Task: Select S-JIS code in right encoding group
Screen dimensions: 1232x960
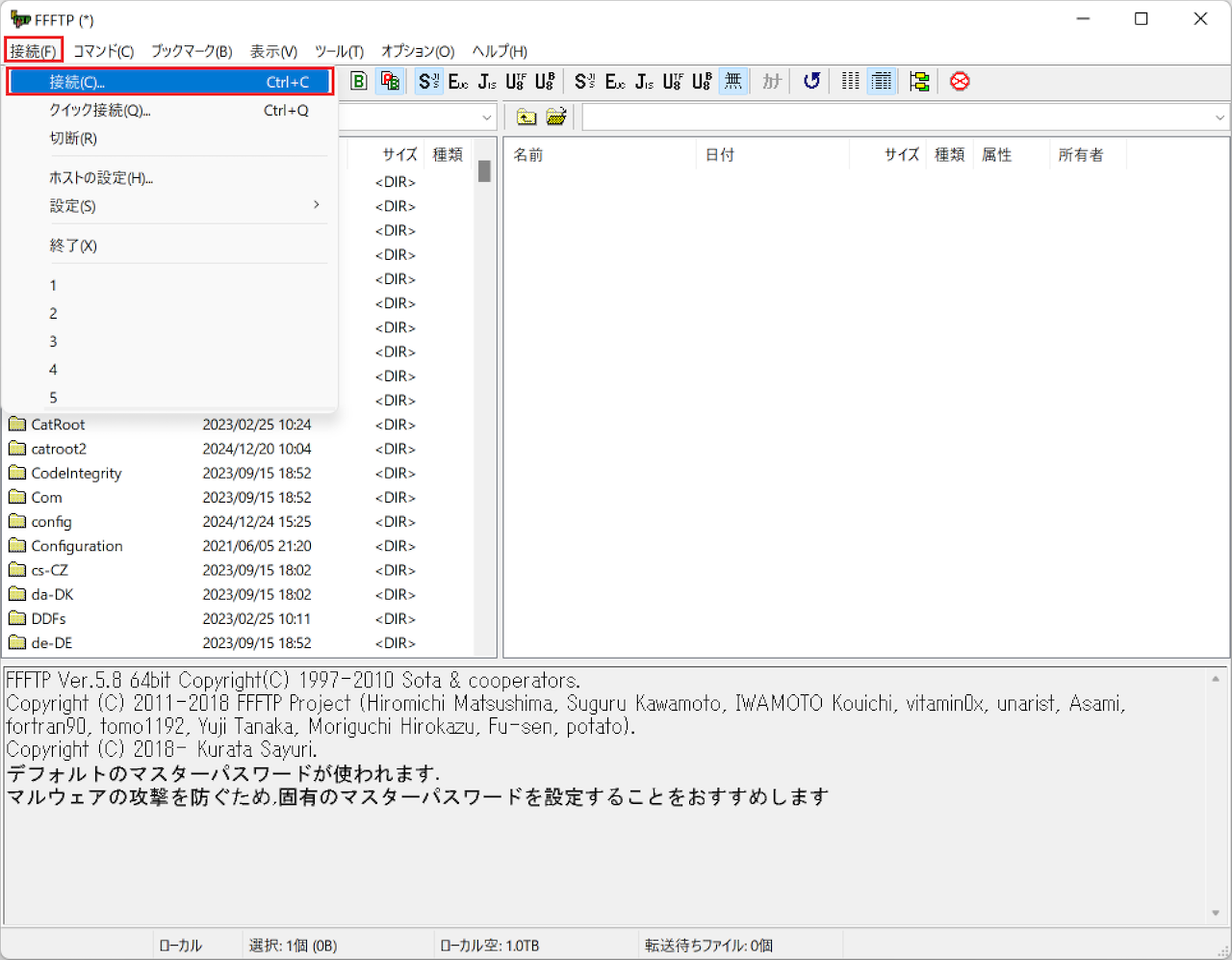Action: click(x=584, y=82)
